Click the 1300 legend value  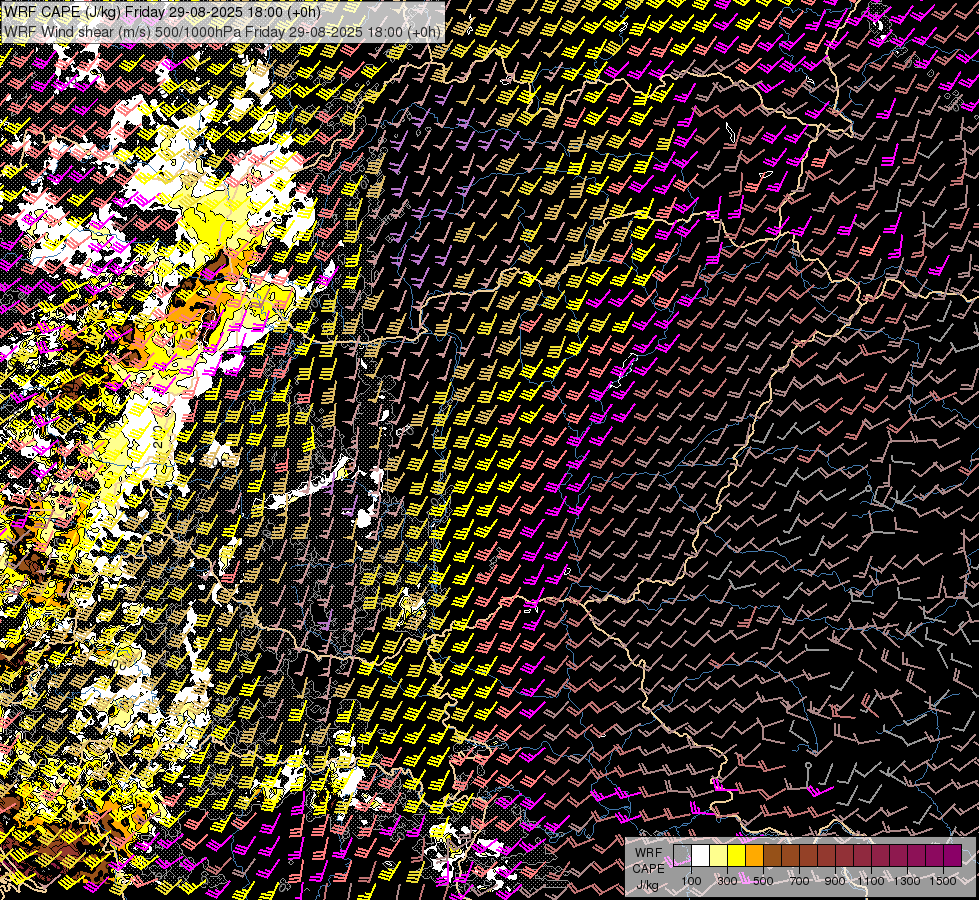click(907, 881)
